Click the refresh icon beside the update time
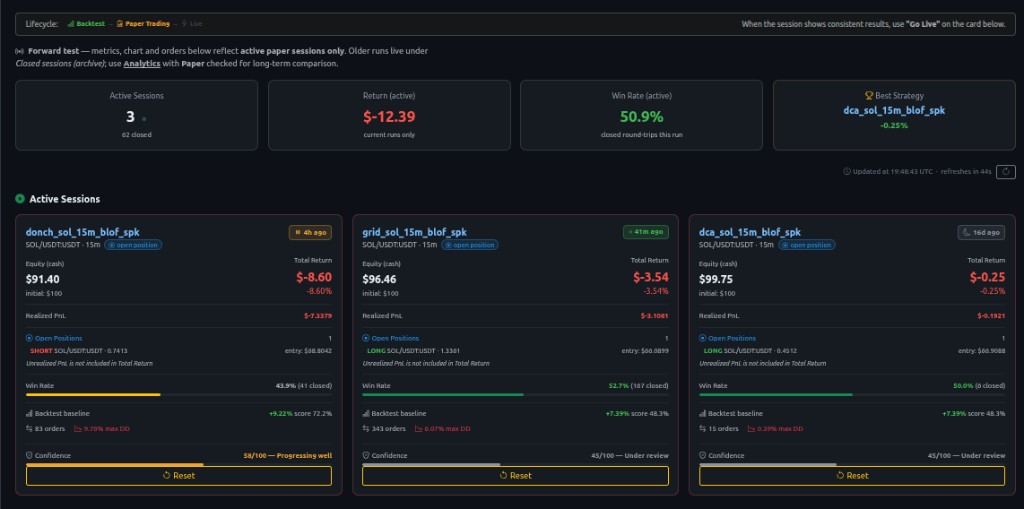Viewport: 1024px width, 509px height. click(1006, 171)
